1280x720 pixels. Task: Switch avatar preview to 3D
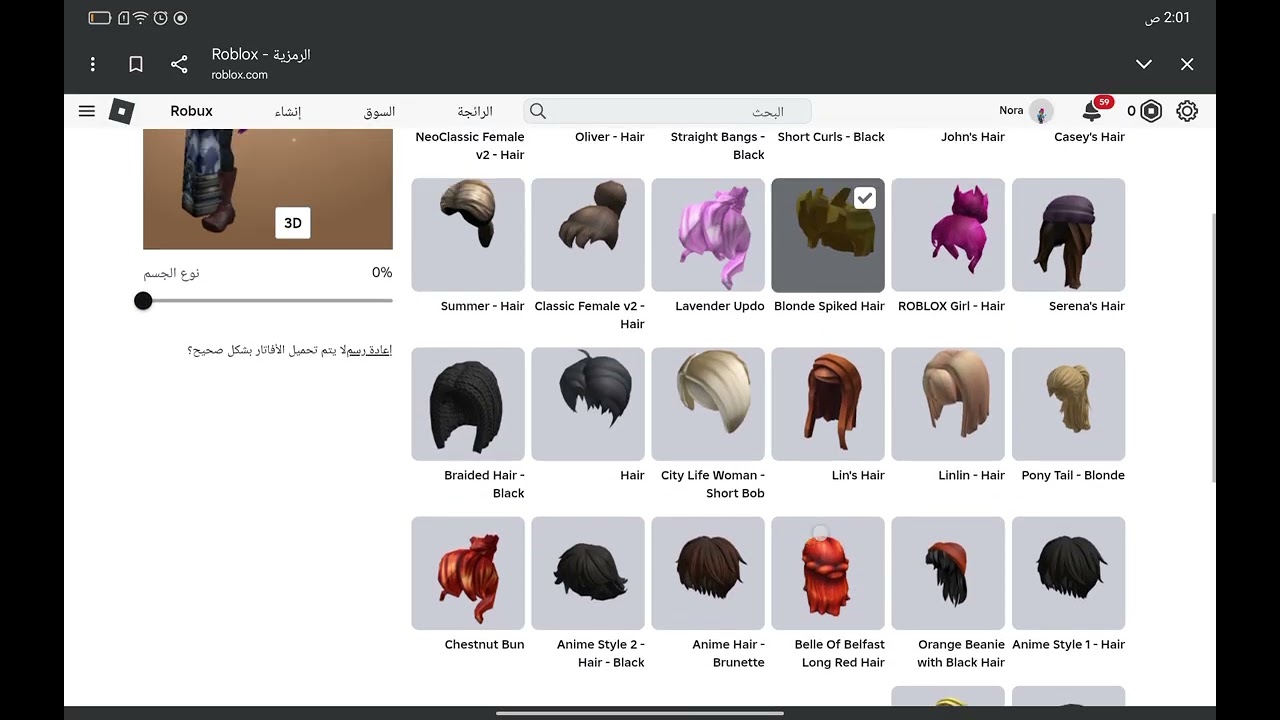tap(293, 223)
